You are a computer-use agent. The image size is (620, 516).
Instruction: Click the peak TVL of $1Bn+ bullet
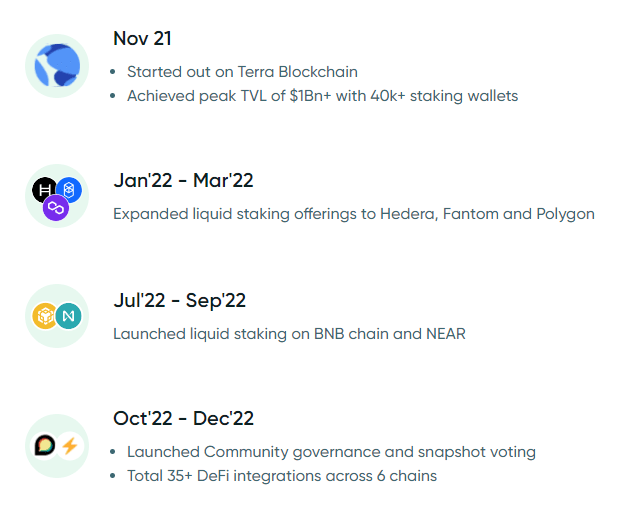tap(322, 96)
